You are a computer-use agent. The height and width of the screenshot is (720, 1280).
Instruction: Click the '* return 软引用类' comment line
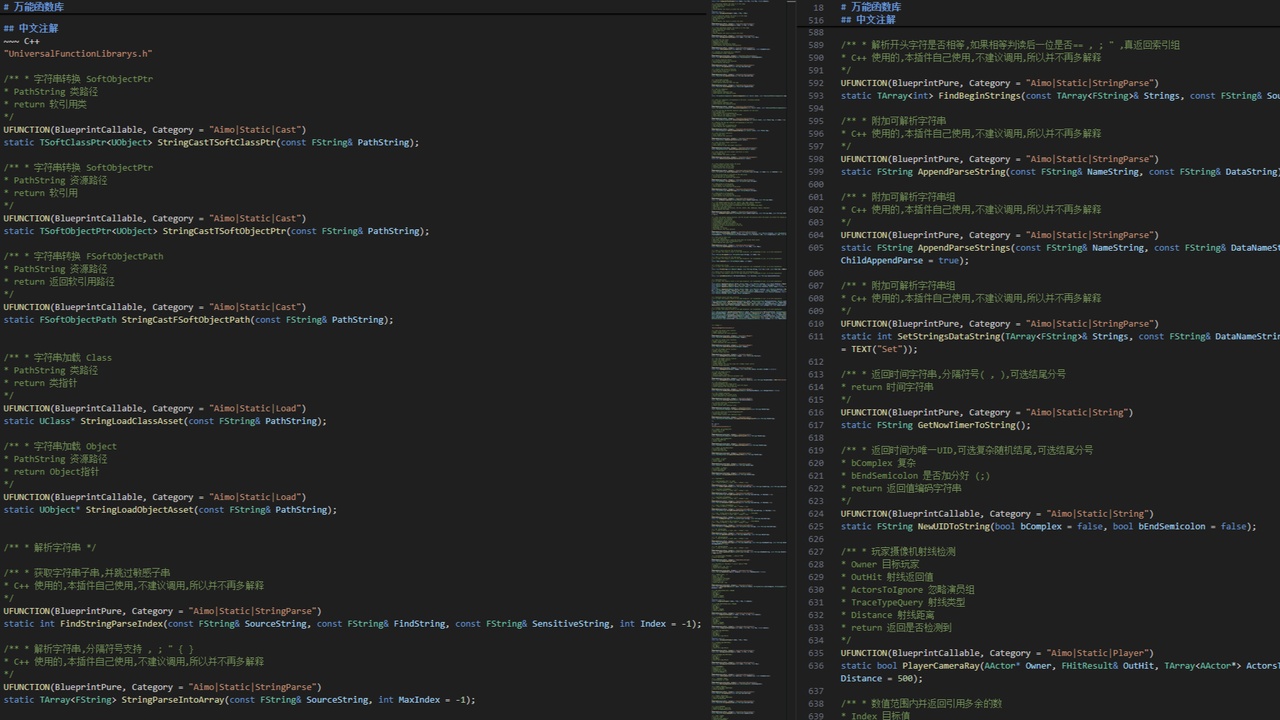45,104
